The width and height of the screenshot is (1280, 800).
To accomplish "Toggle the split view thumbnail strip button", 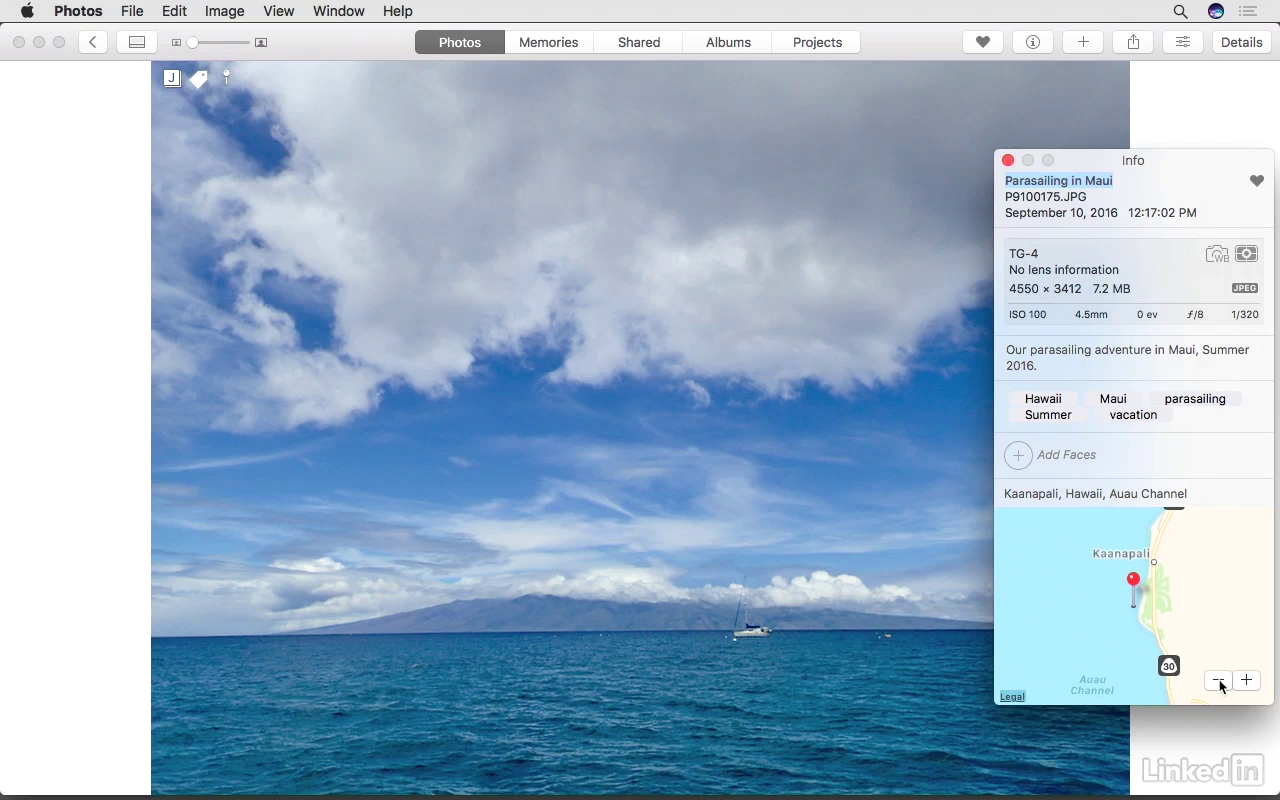I will pos(137,42).
